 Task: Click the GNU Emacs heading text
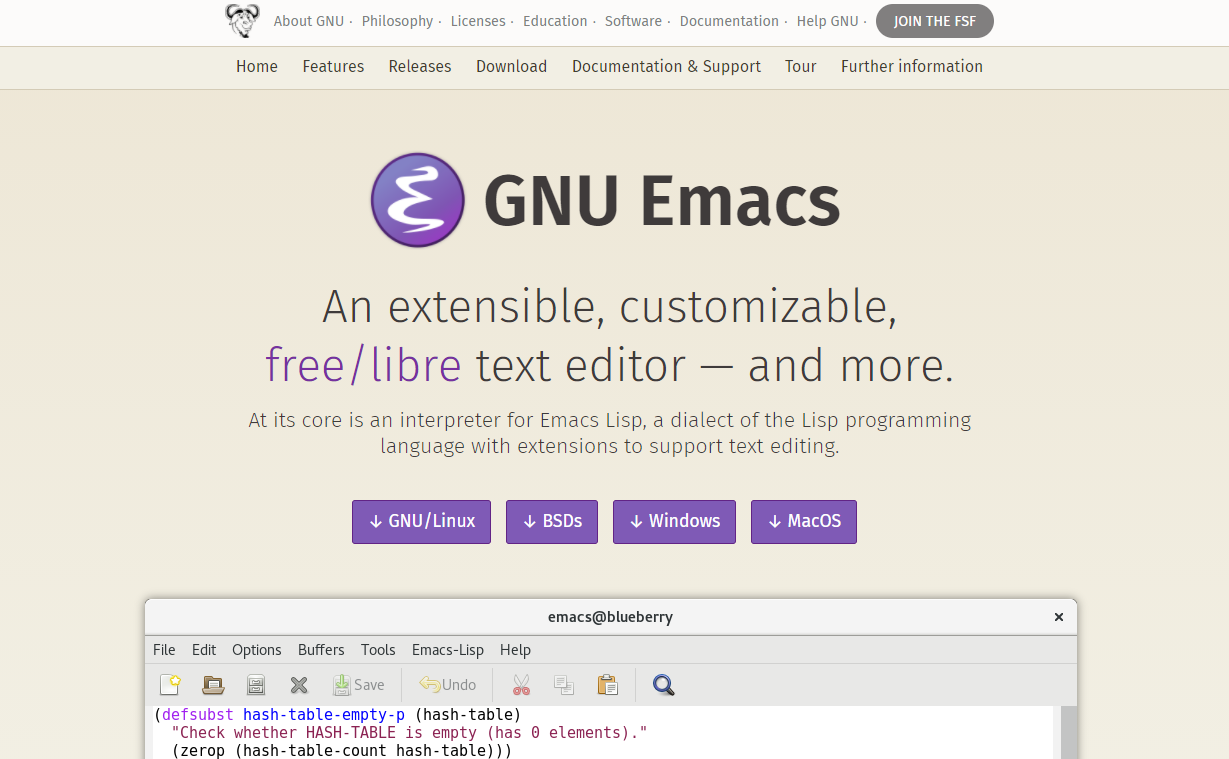click(x=662, y=200)
